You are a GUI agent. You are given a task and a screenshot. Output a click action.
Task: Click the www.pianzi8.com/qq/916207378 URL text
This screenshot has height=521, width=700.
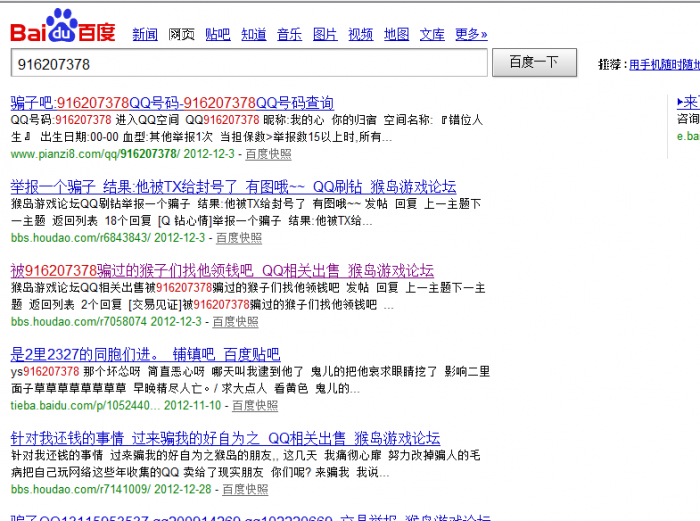pyautogui.click(x=95, y=154)
